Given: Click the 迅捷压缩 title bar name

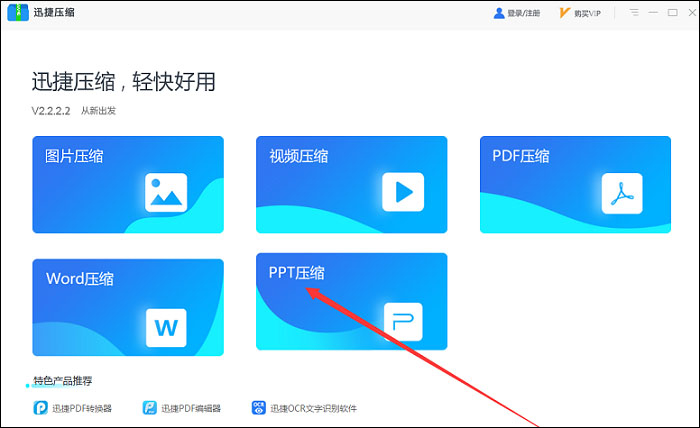Looking at the screenshot, I should click(54, 12).
